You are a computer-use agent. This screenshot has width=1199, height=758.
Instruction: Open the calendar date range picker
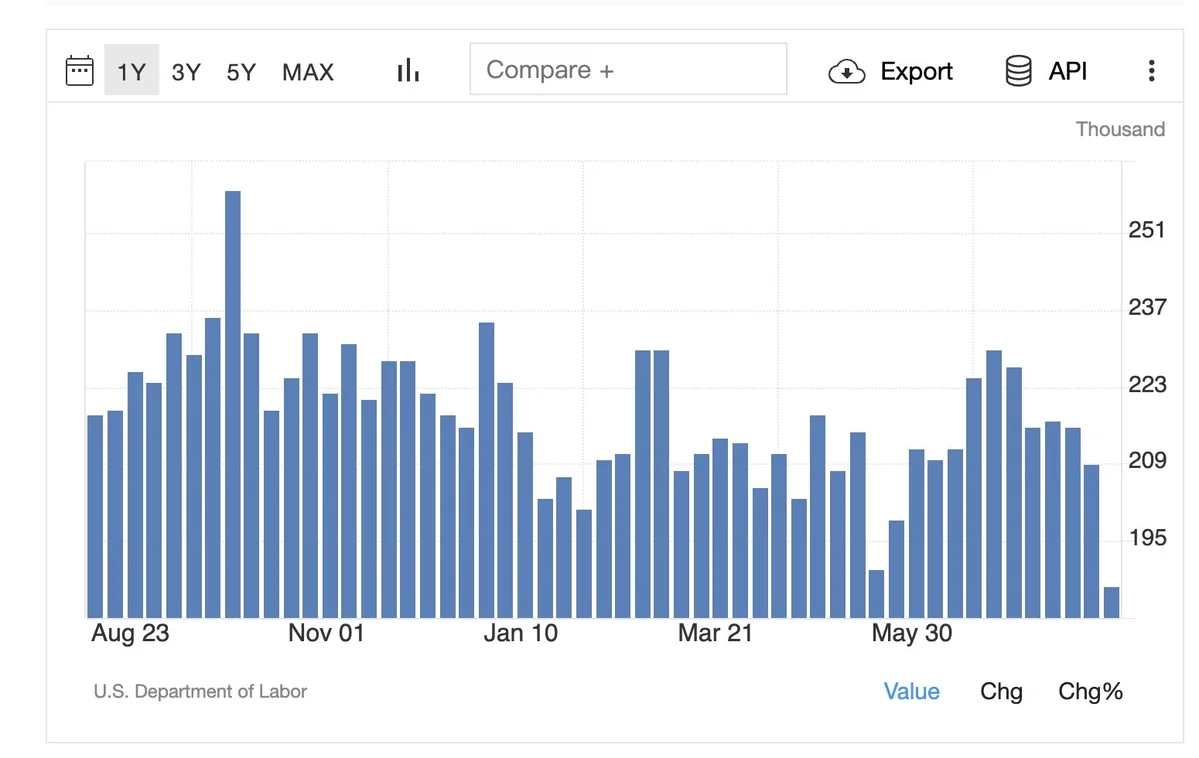click(80, 70)
